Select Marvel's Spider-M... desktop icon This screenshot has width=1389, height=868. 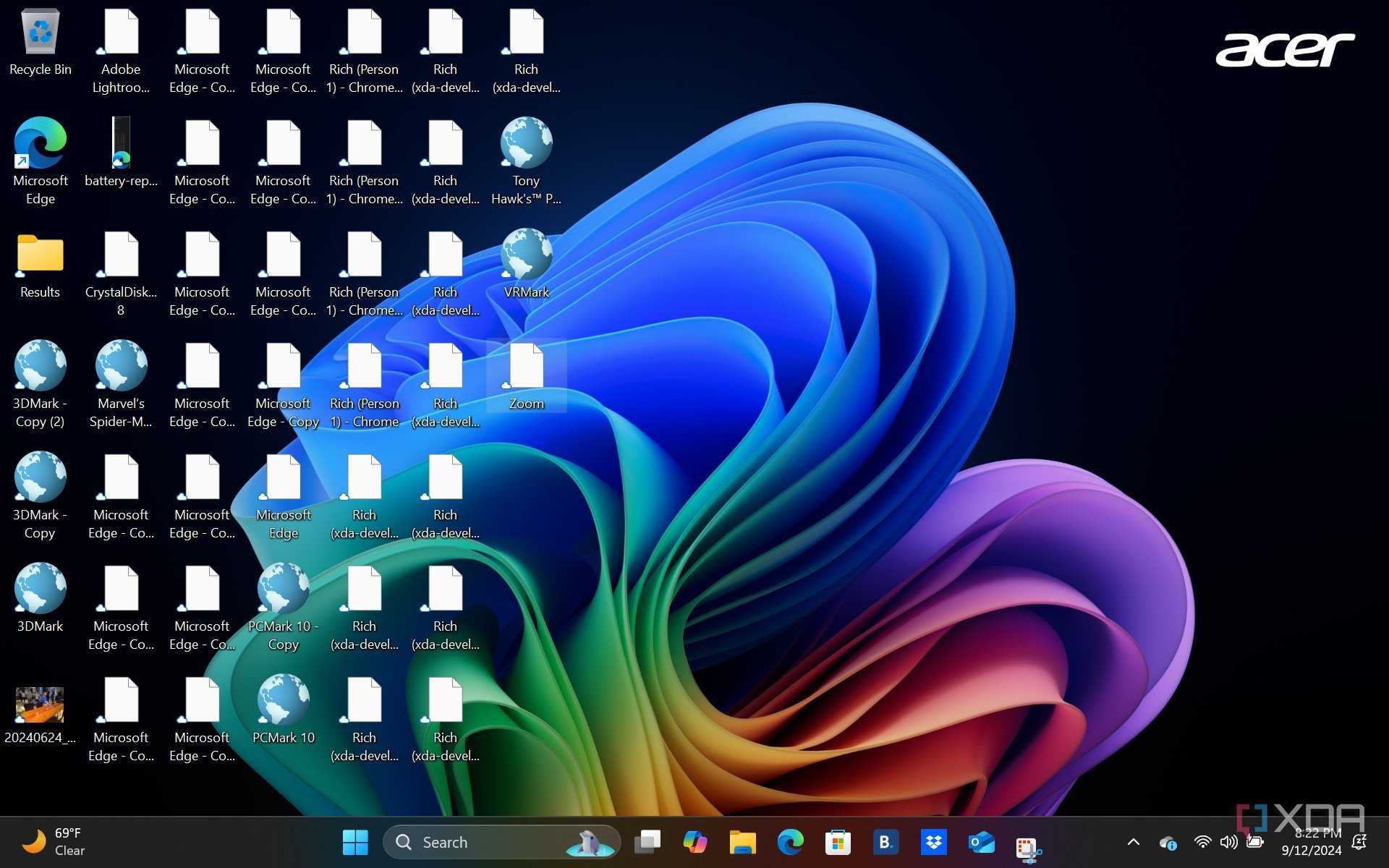tap(121, 385)
